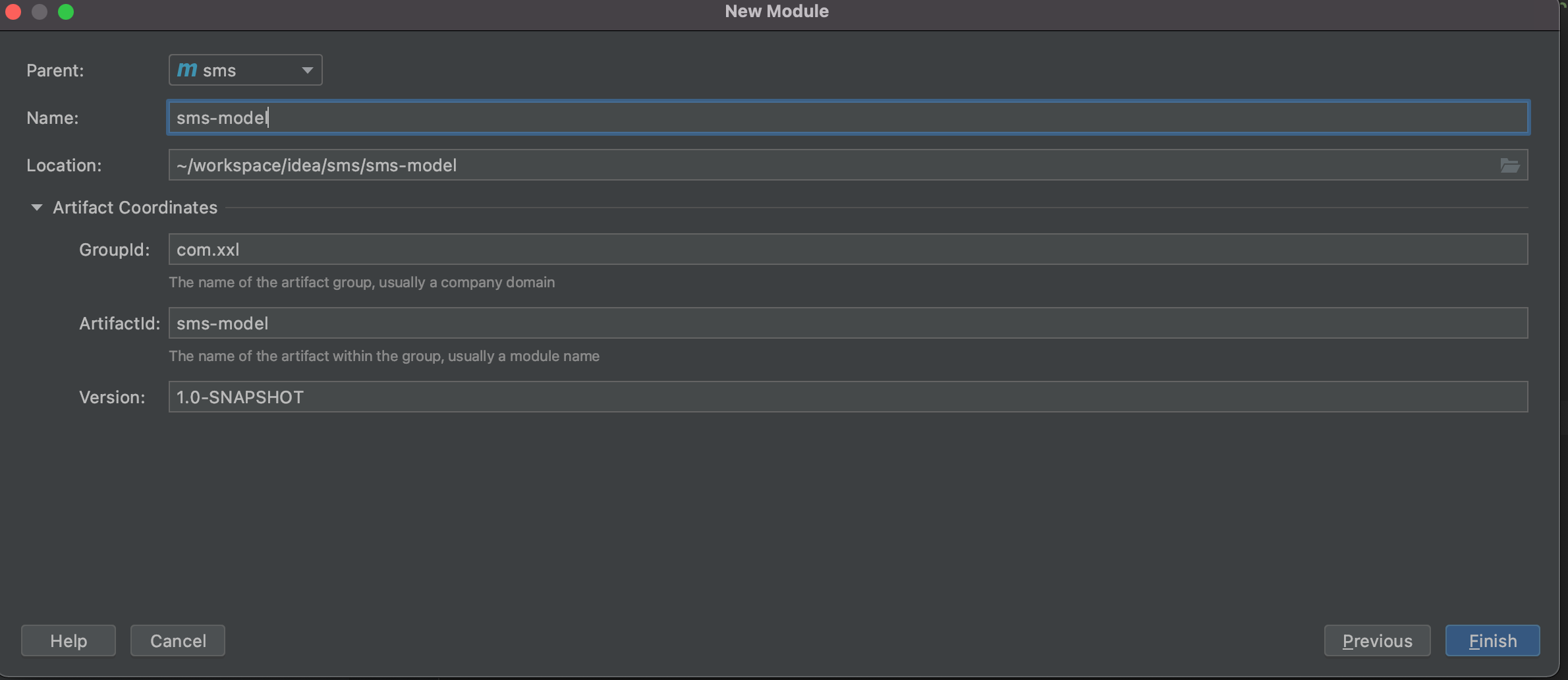Click the ArtifactId hint about module name
The height and width of the screenshot is (680, 1568).
click(384, 356)
